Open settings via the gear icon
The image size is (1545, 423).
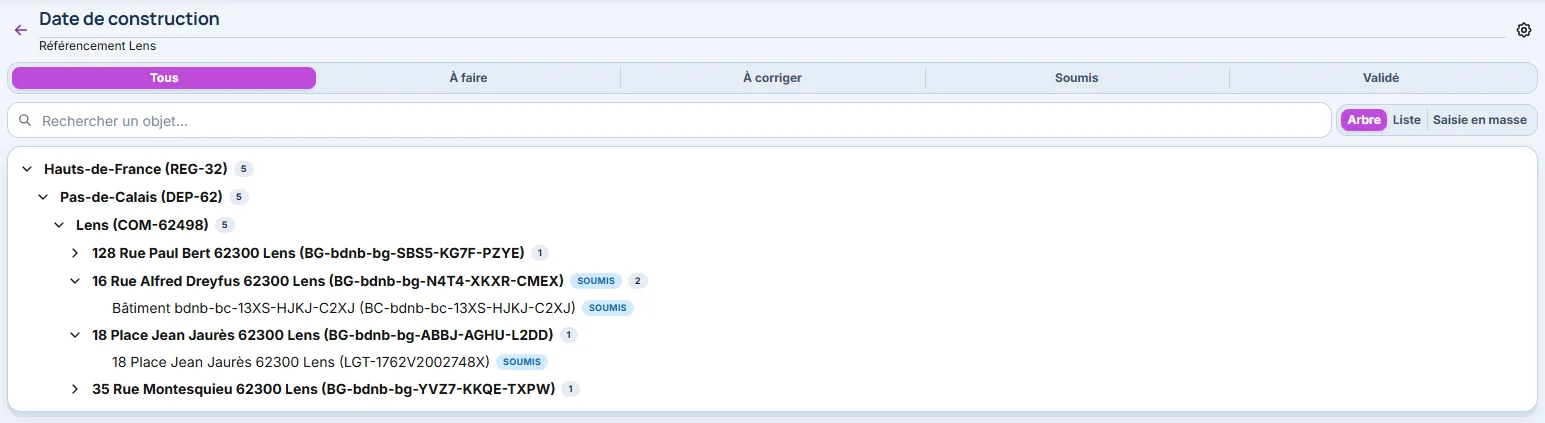pyautogui.click(x=1524, y=30)
